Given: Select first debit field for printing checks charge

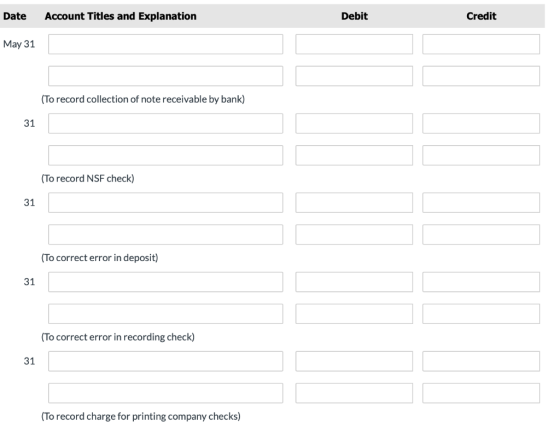Looking at the screenshot, I should 354,361.
